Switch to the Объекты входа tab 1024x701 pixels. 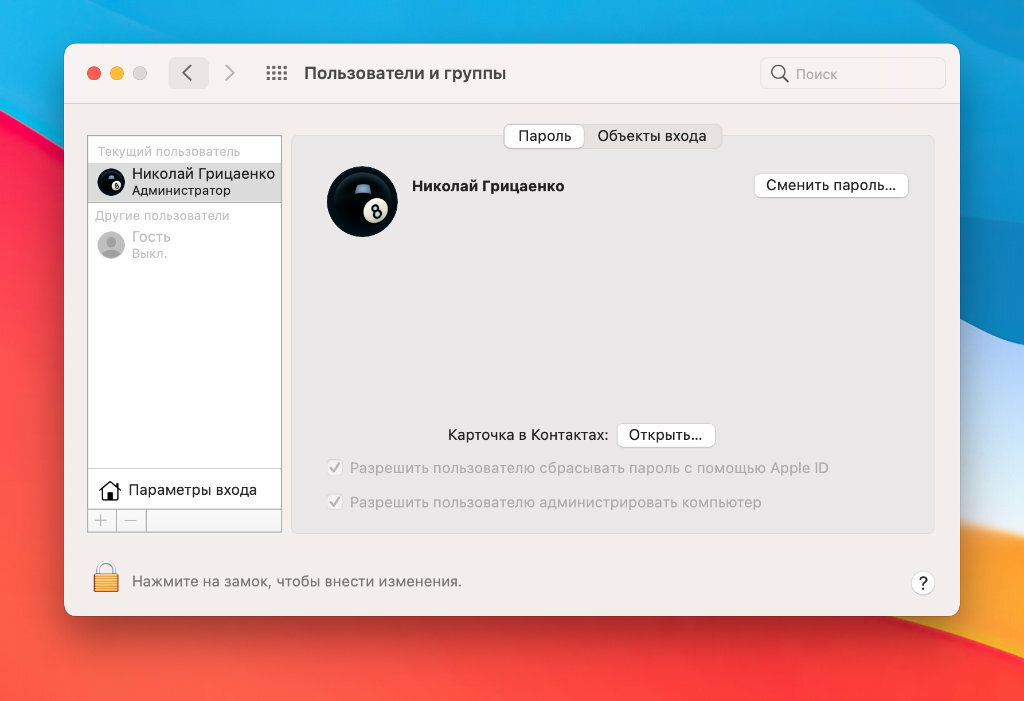(652, 136)
